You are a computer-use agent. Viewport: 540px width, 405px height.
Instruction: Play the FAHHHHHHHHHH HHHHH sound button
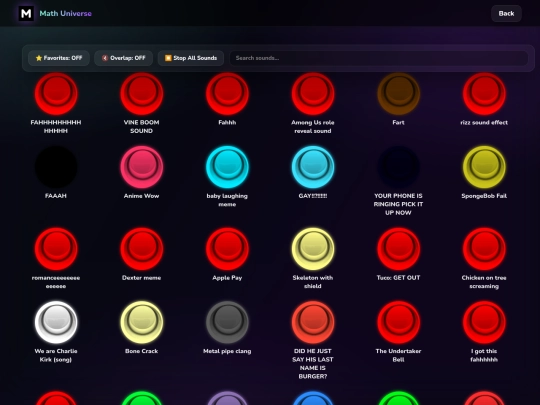point(56,94)
